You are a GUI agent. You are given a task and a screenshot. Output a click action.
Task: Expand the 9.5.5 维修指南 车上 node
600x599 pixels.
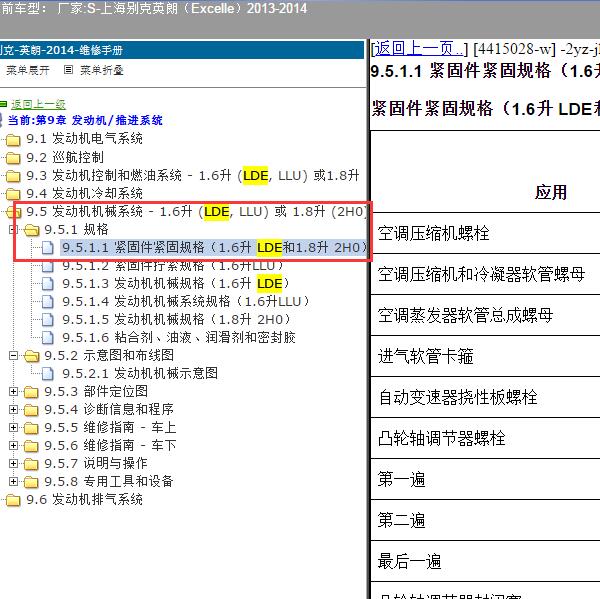13,428
